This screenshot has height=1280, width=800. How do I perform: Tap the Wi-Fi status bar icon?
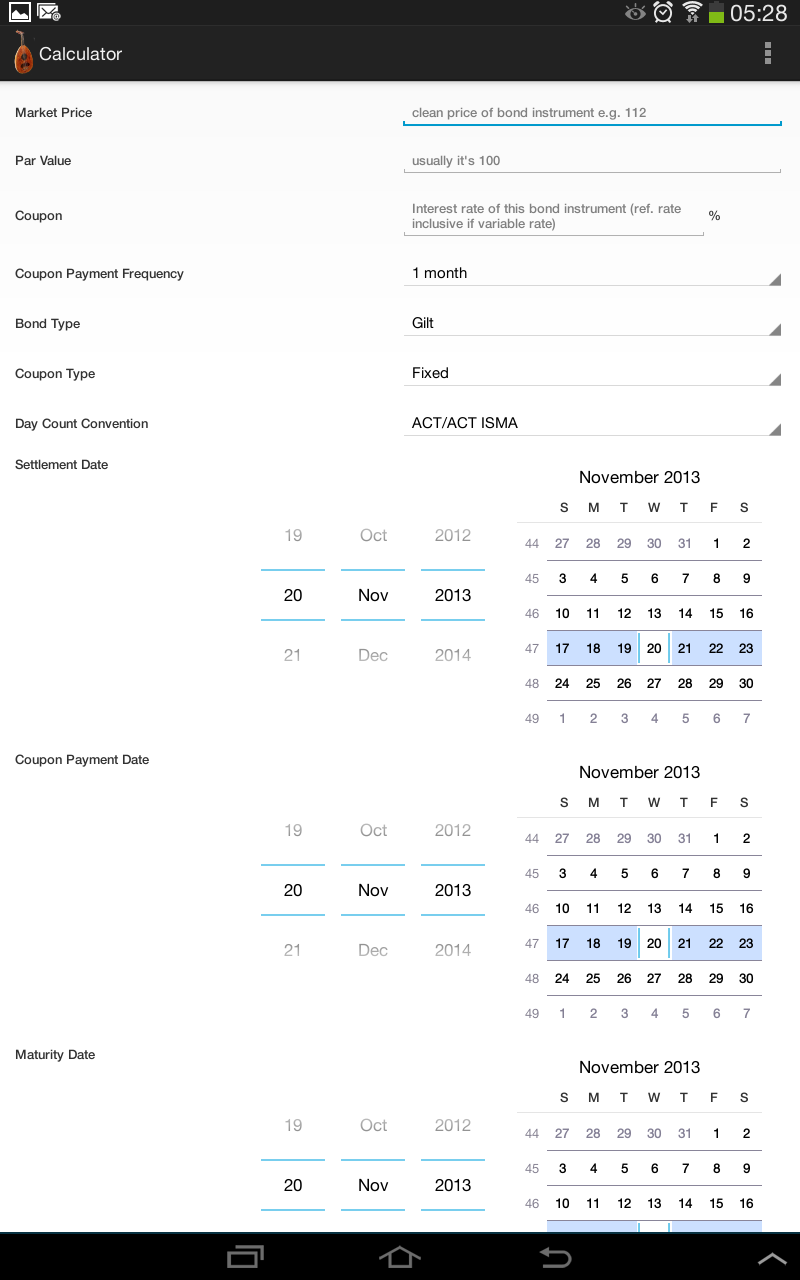click(x=691, y=12)
